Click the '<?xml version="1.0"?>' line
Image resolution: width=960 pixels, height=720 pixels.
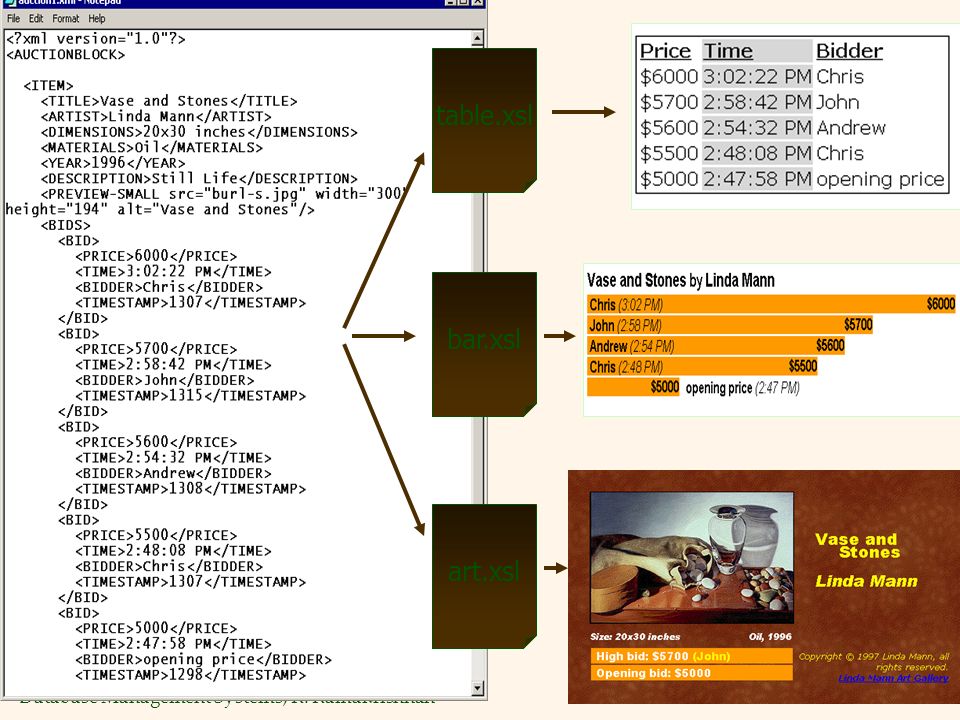tap(96, 39)
